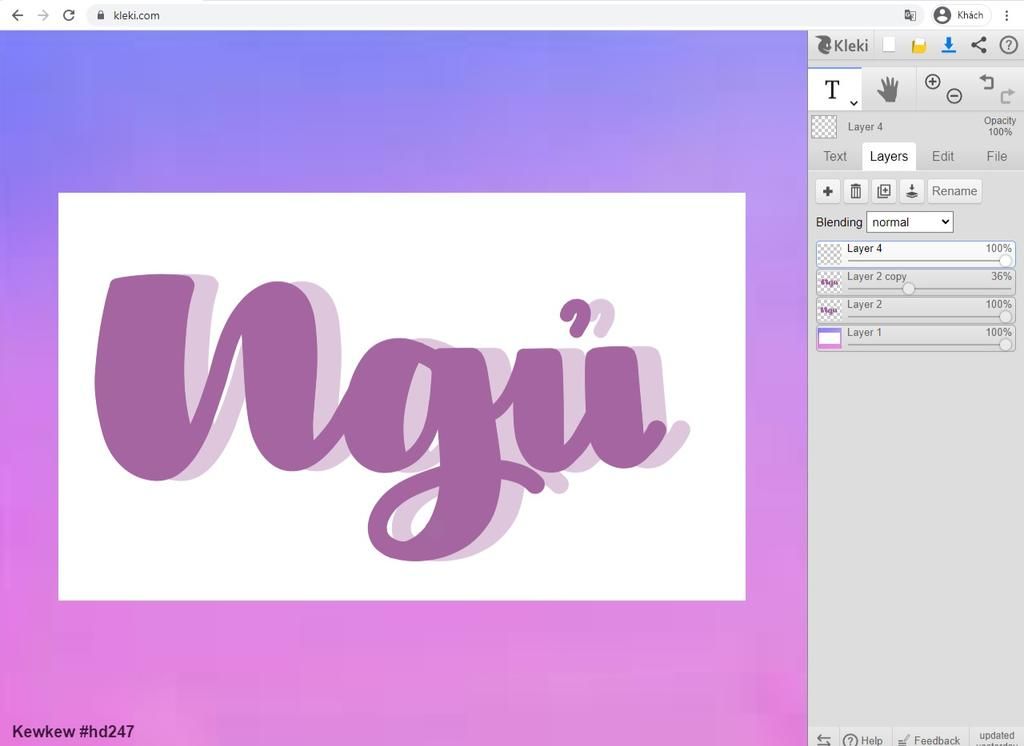
Task: Switch to the Layers tab
Action: (889, 157)
